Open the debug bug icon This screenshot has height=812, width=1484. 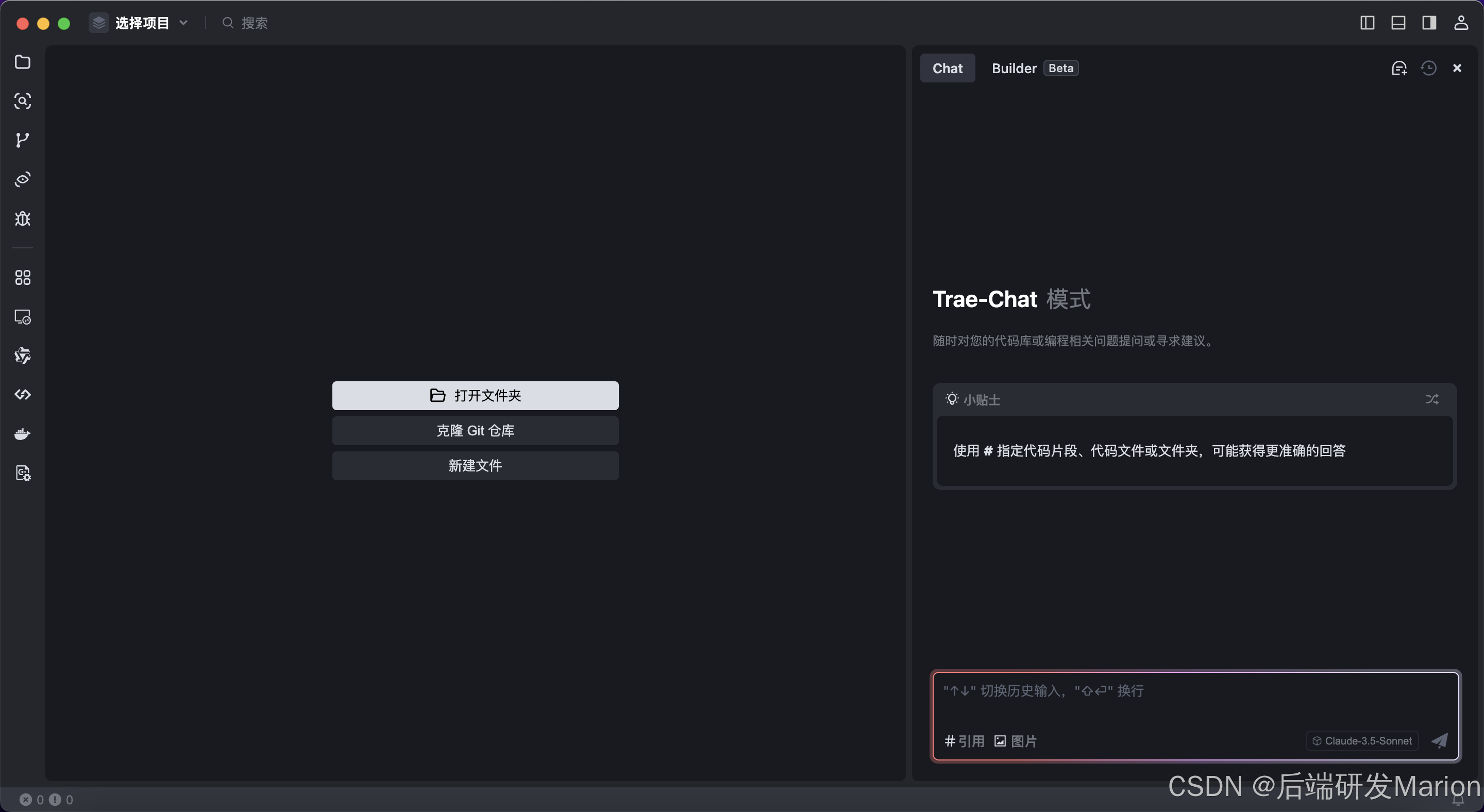point(23,218)
